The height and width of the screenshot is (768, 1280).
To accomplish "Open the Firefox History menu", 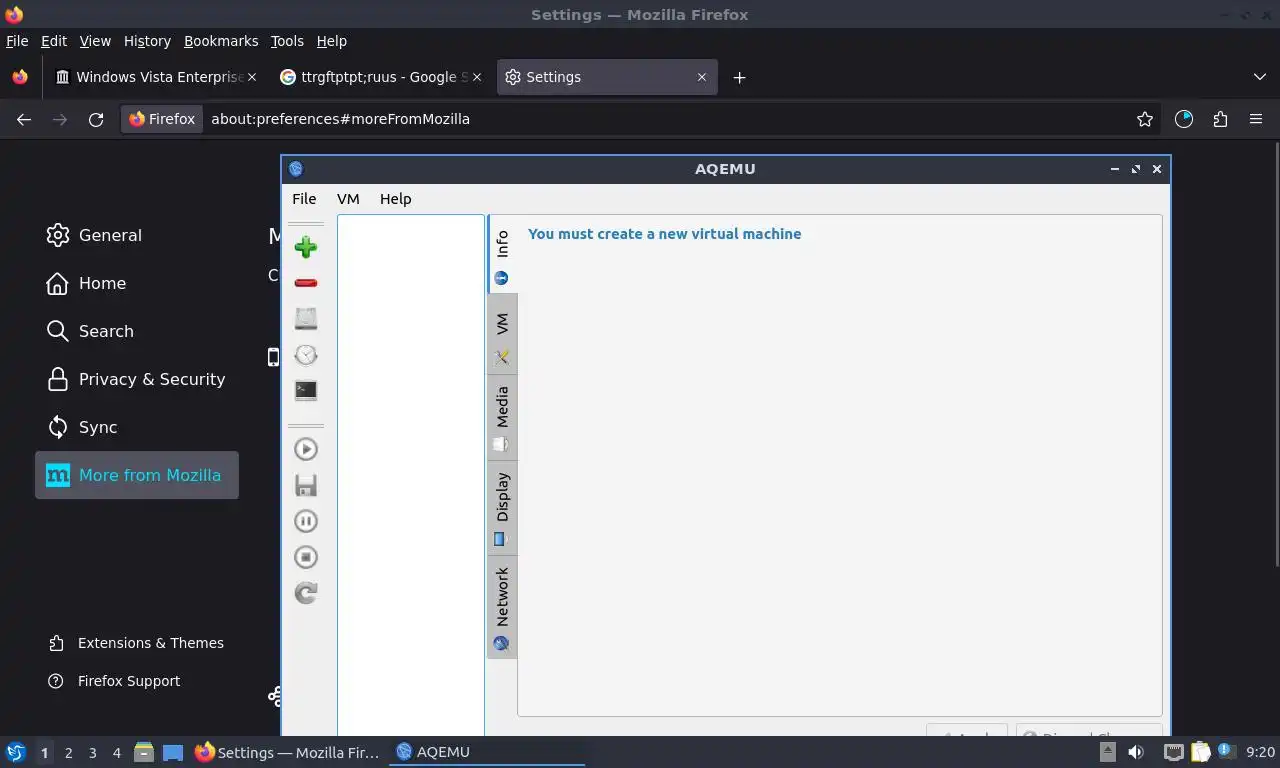I will (x=147, y=41).
